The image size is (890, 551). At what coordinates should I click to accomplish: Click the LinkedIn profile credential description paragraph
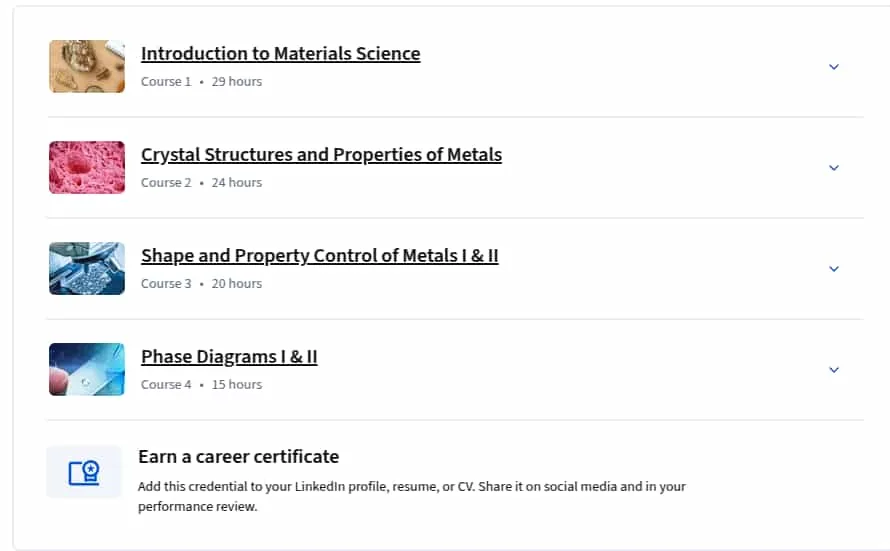(x=412, y=497)
